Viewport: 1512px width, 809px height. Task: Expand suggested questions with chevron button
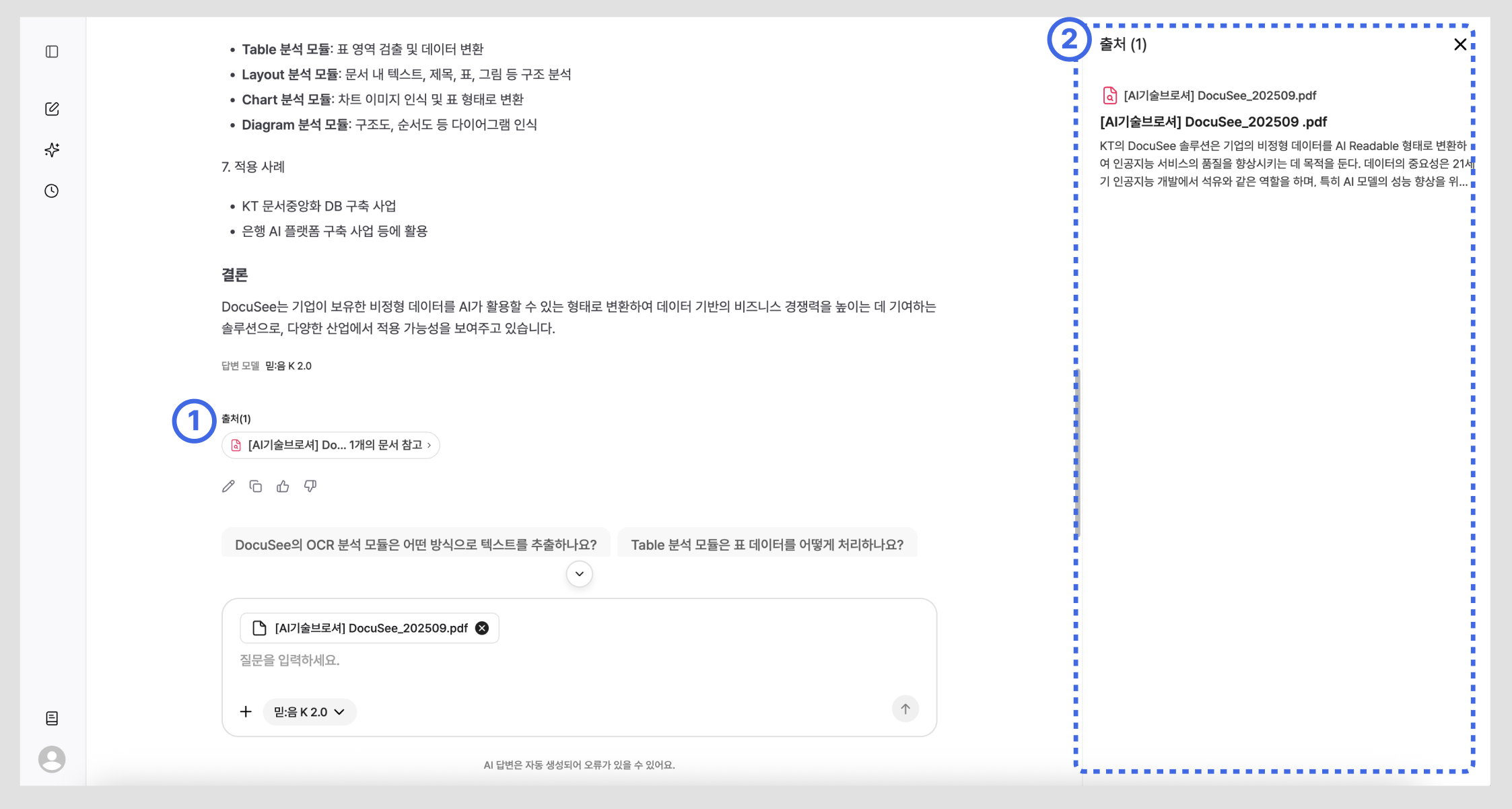pos(580,574)
